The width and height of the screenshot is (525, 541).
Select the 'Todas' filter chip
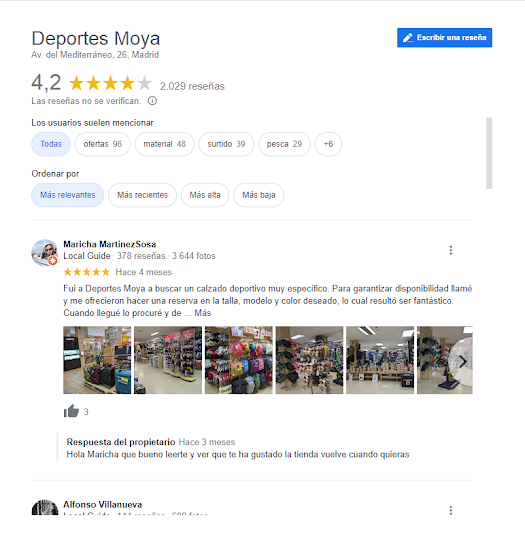(x=51, y=144)
